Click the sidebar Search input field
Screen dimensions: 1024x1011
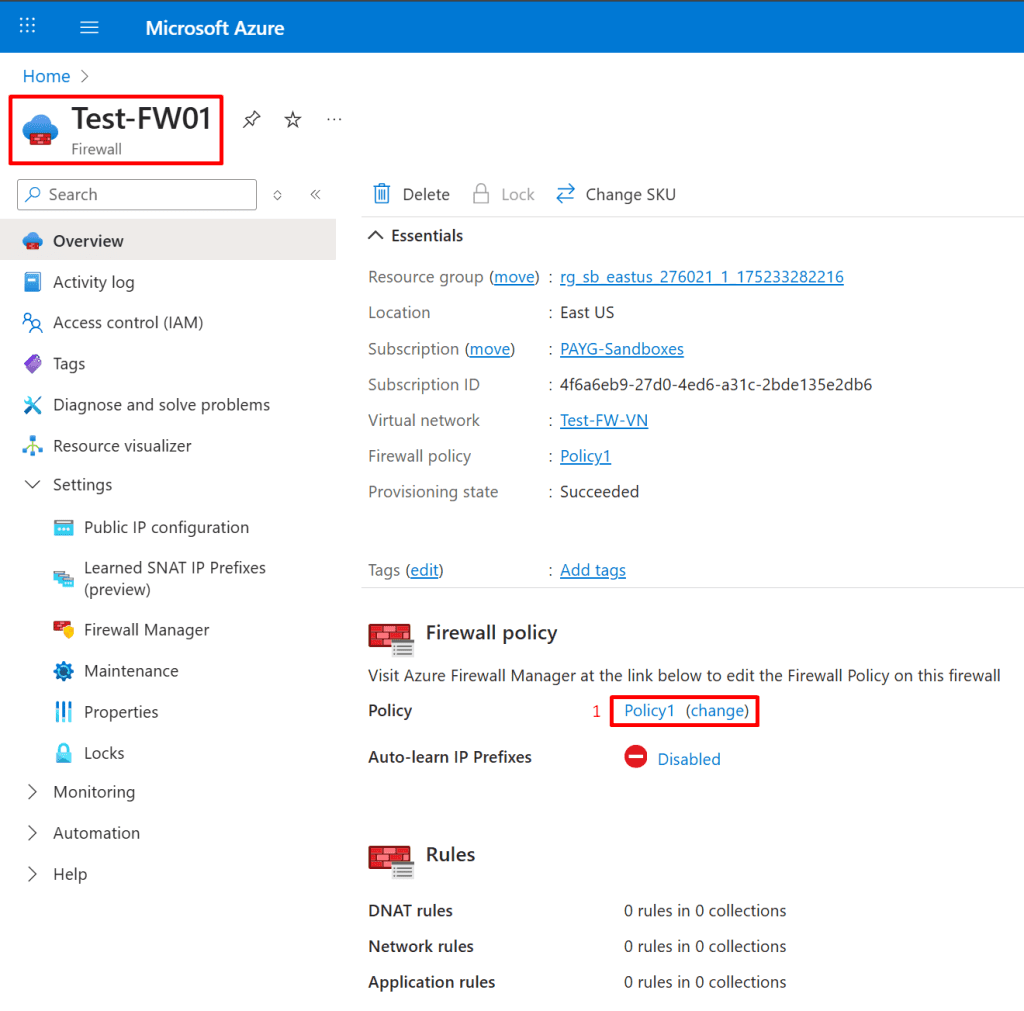click(145, 195)
